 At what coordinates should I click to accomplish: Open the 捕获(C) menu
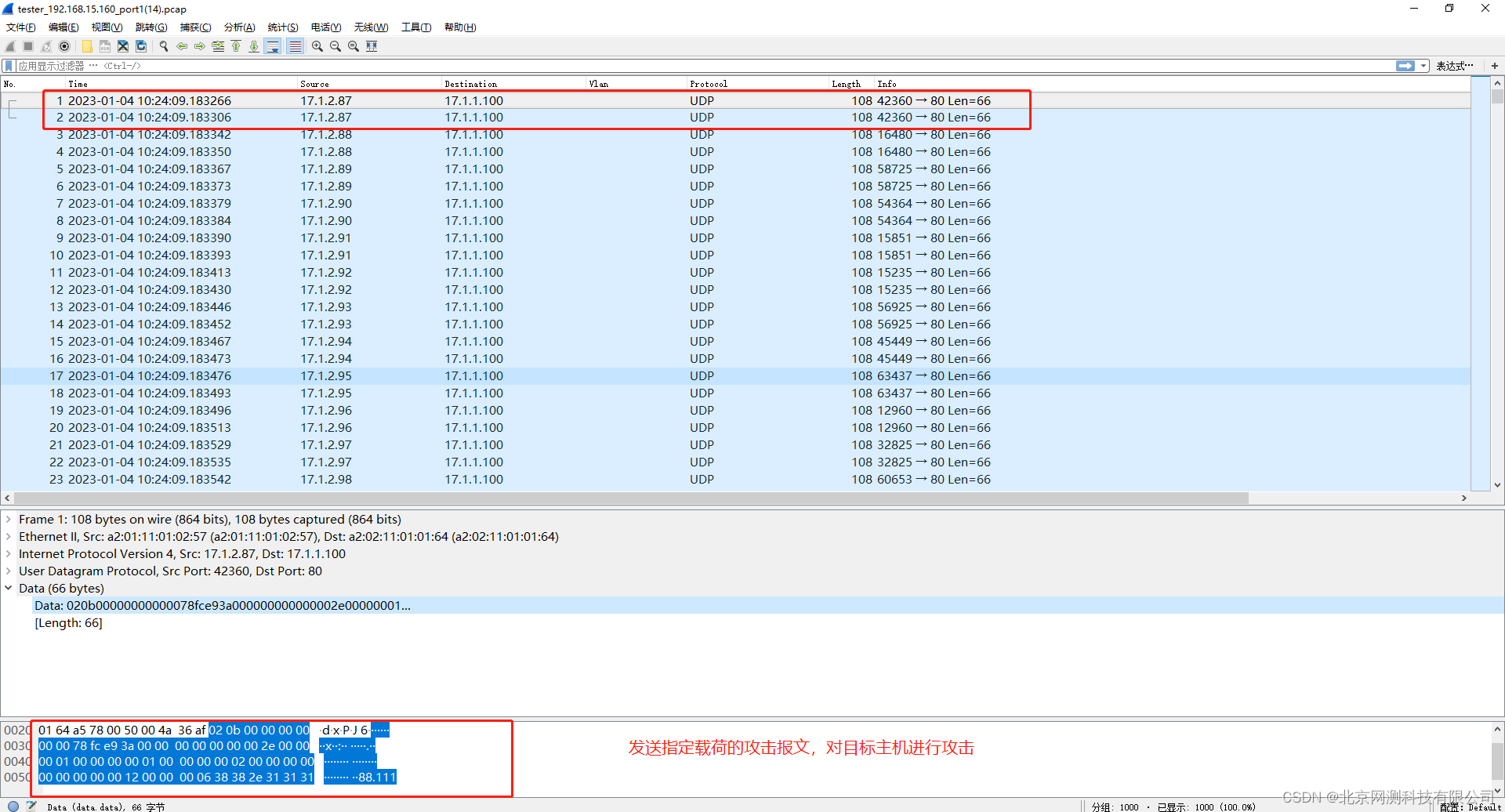click(195, 27)
